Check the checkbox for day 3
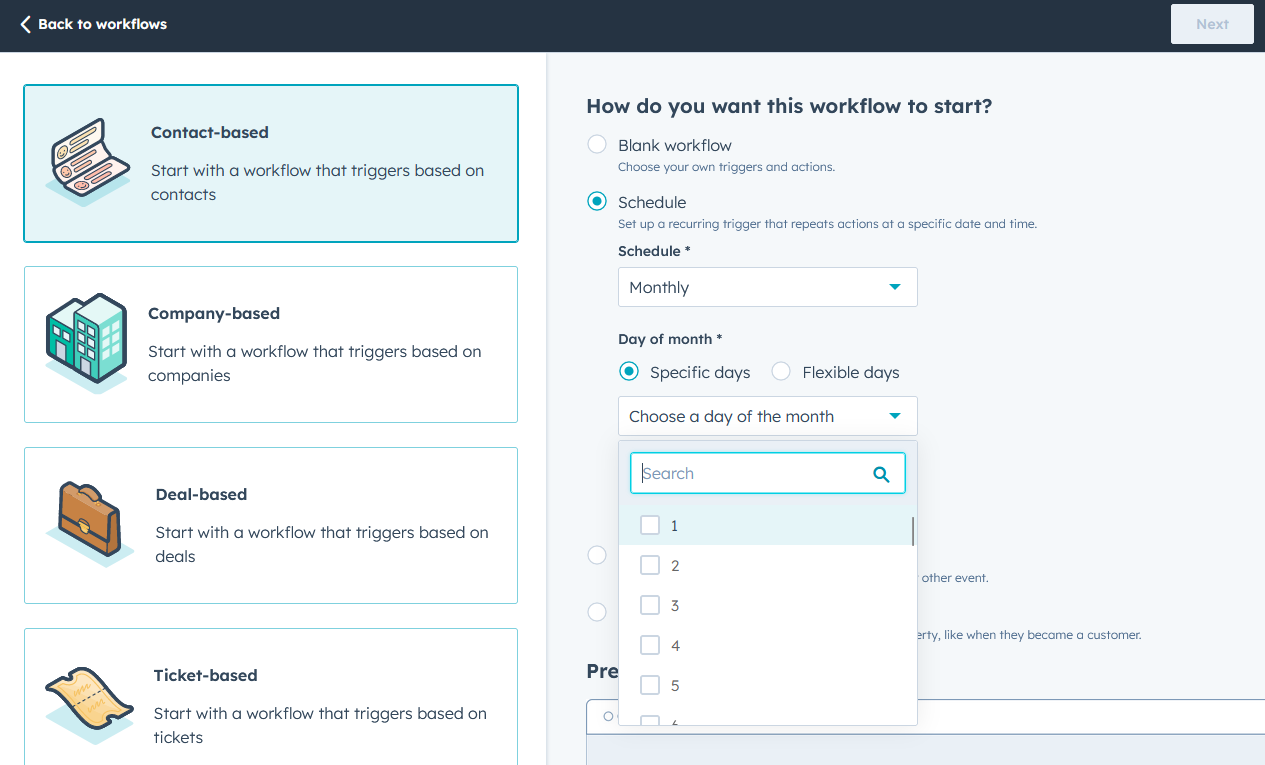The image size is (1265, 765). [x=650, y=604]
